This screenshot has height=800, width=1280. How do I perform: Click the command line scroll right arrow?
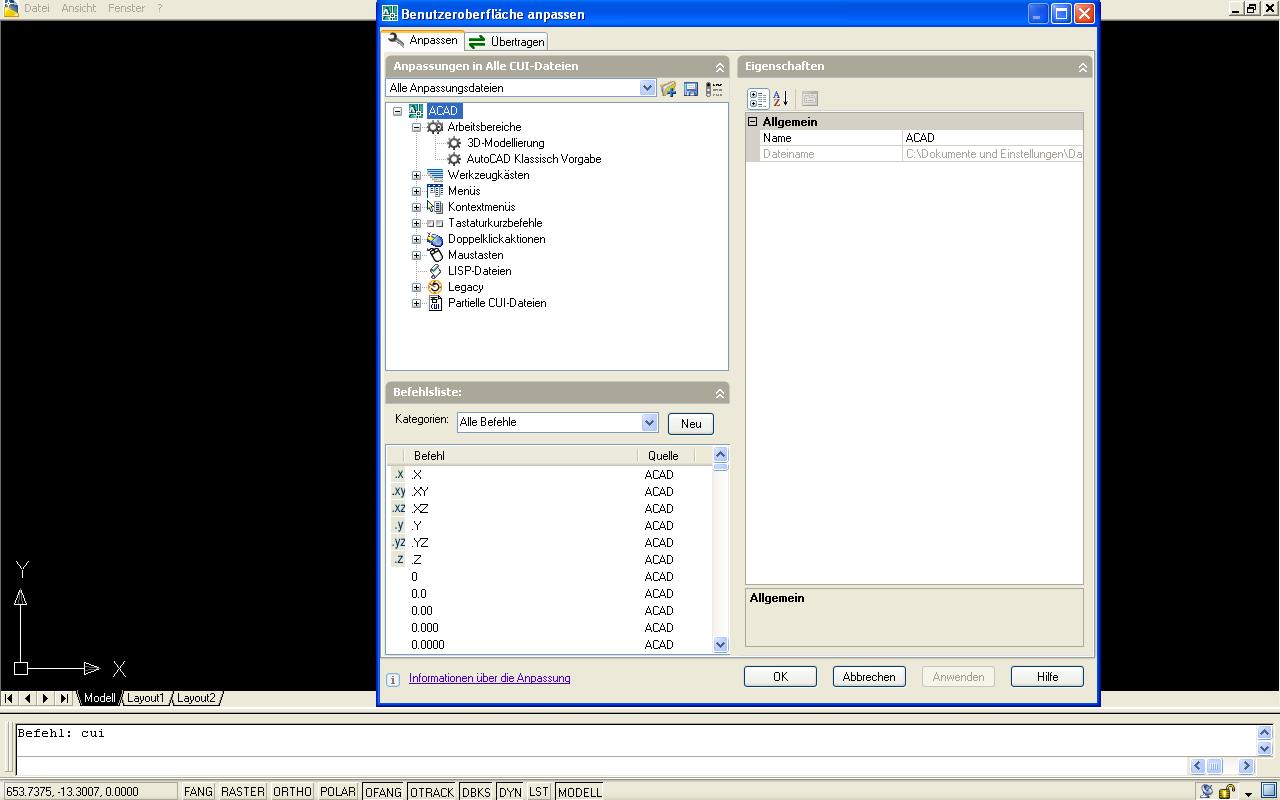point(1246,766)
